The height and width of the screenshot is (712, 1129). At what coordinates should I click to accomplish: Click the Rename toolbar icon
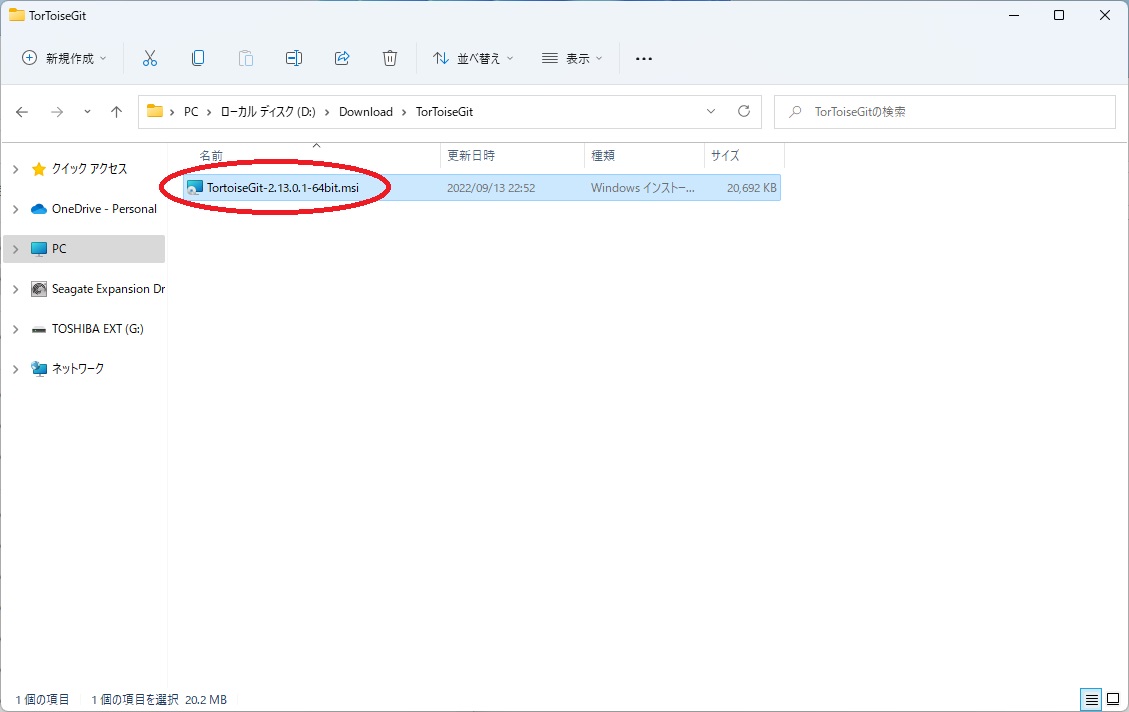click(x=294, y=58)
